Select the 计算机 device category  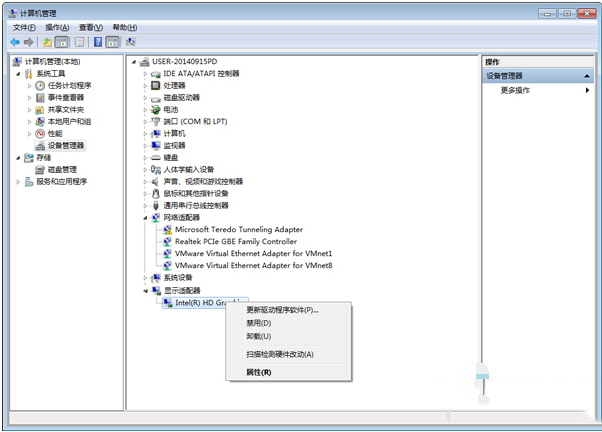(174, 134)
